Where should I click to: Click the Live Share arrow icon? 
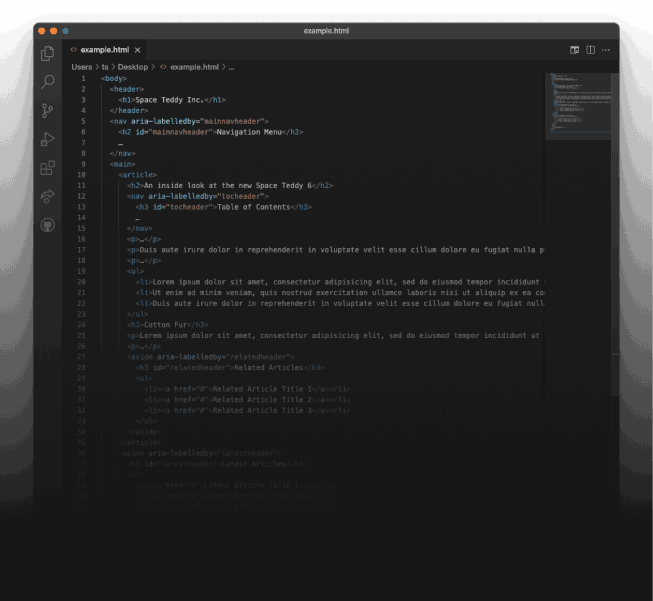pyautogui.click(x=47, y=197)
